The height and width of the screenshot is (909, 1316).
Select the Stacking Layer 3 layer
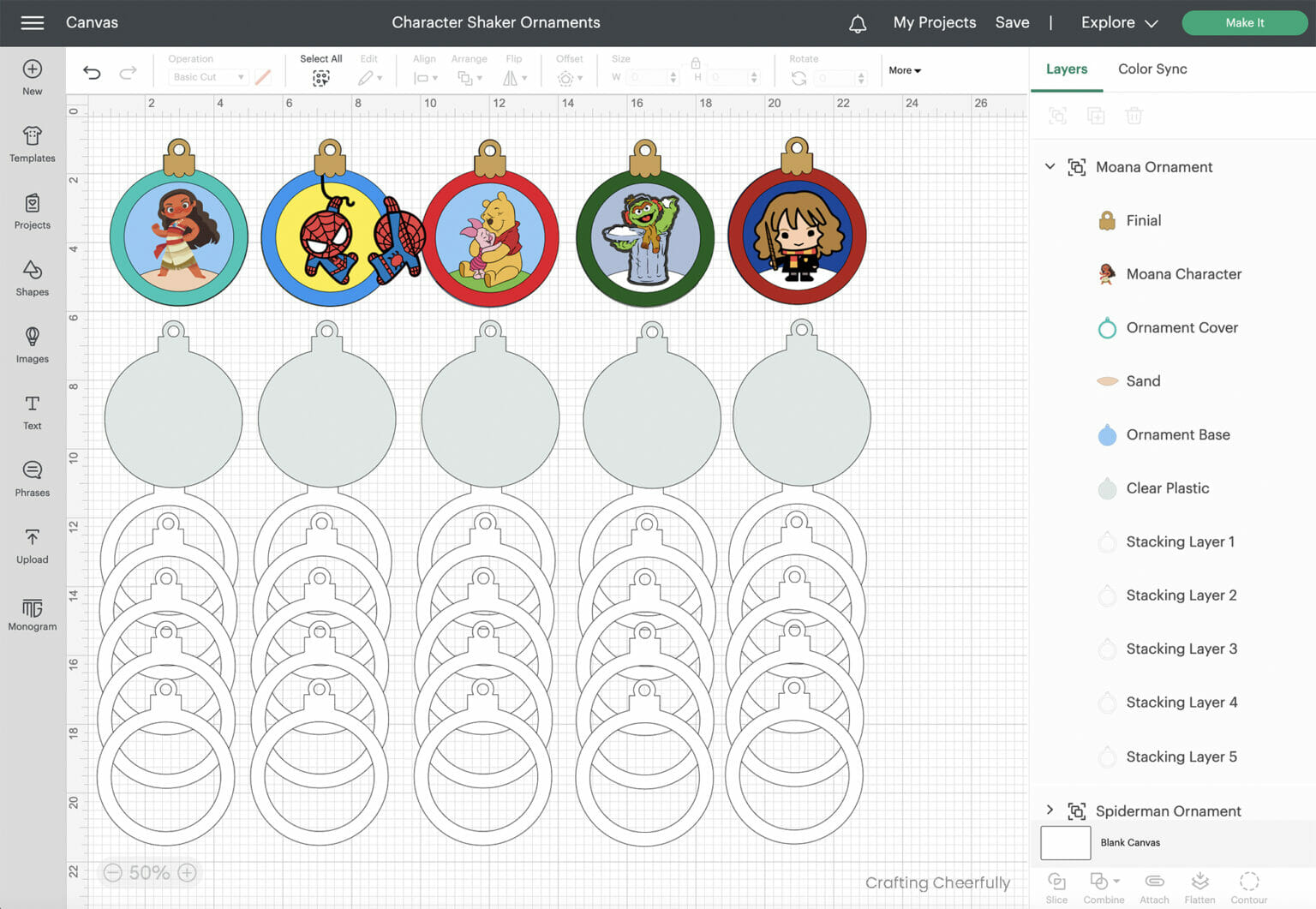1181,649
